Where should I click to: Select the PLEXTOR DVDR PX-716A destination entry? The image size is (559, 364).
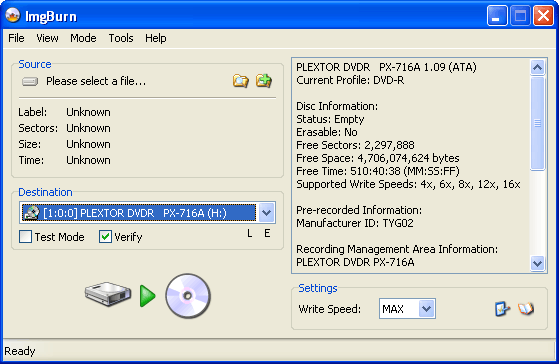click(x=138, y=213)
